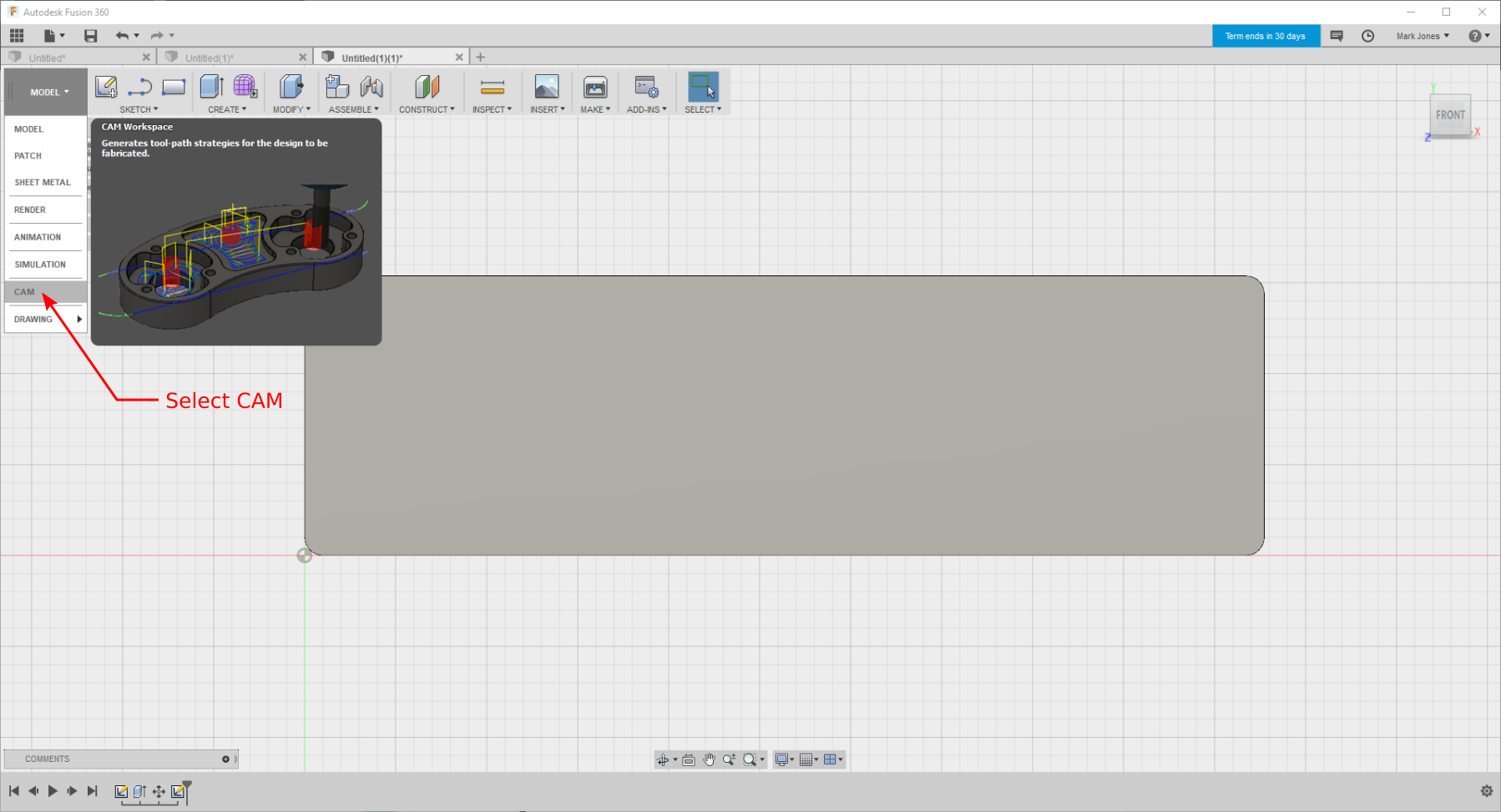Undo the last action

[x=122, y=35]
